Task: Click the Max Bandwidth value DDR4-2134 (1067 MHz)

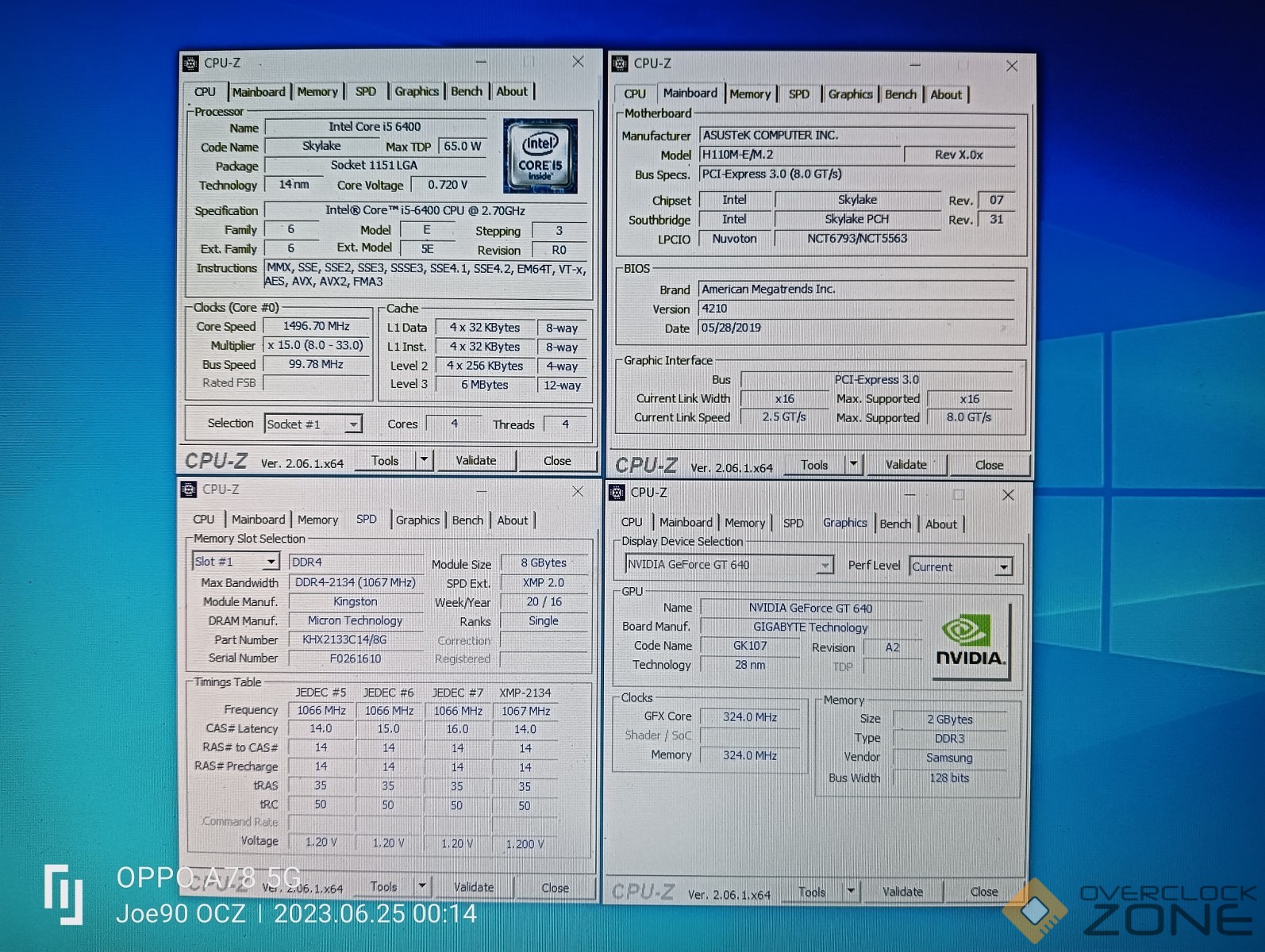Action: point(356,582)
